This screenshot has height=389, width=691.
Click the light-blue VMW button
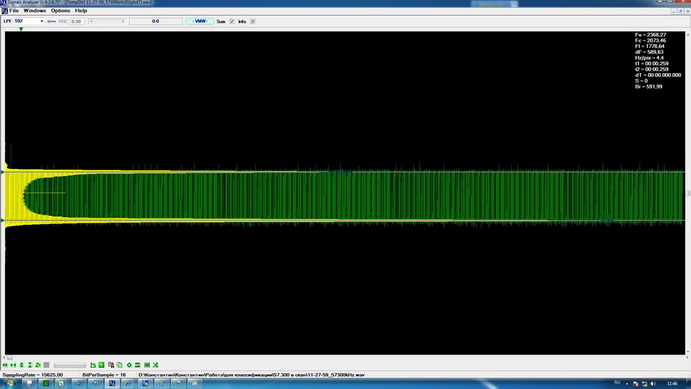(x=200, y=21)
